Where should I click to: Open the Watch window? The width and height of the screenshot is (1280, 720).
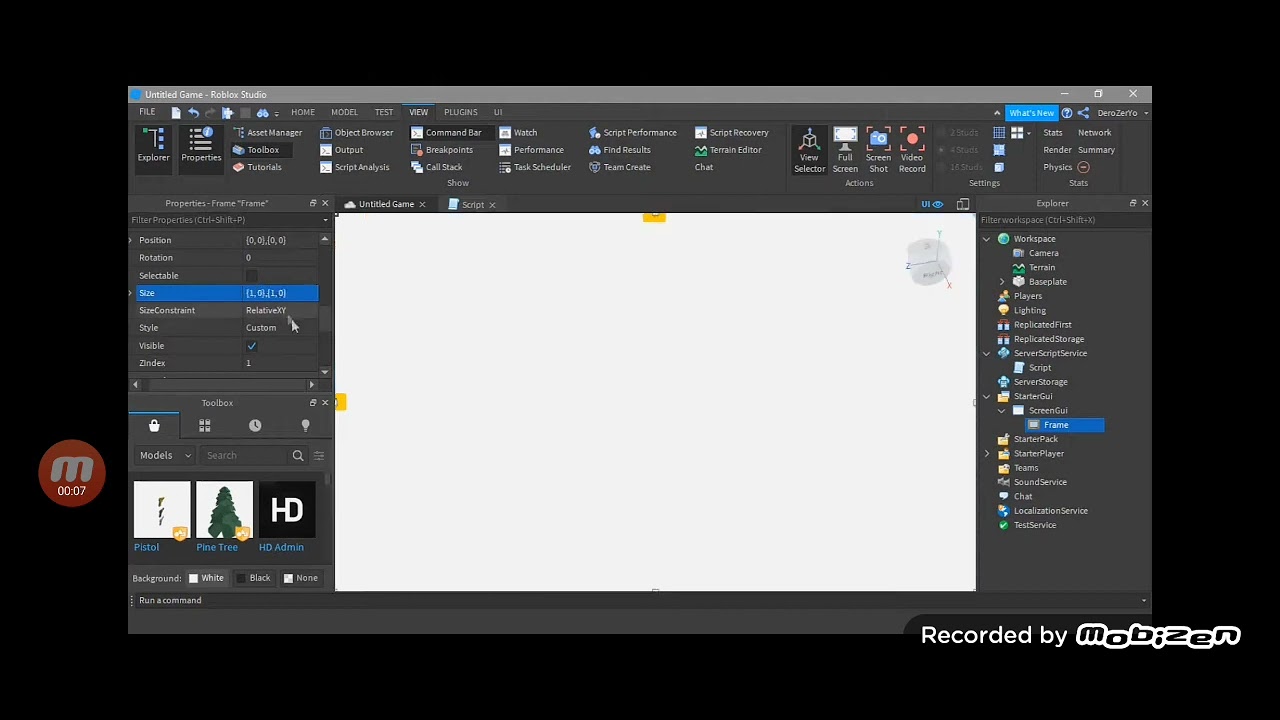click(518, 133)
